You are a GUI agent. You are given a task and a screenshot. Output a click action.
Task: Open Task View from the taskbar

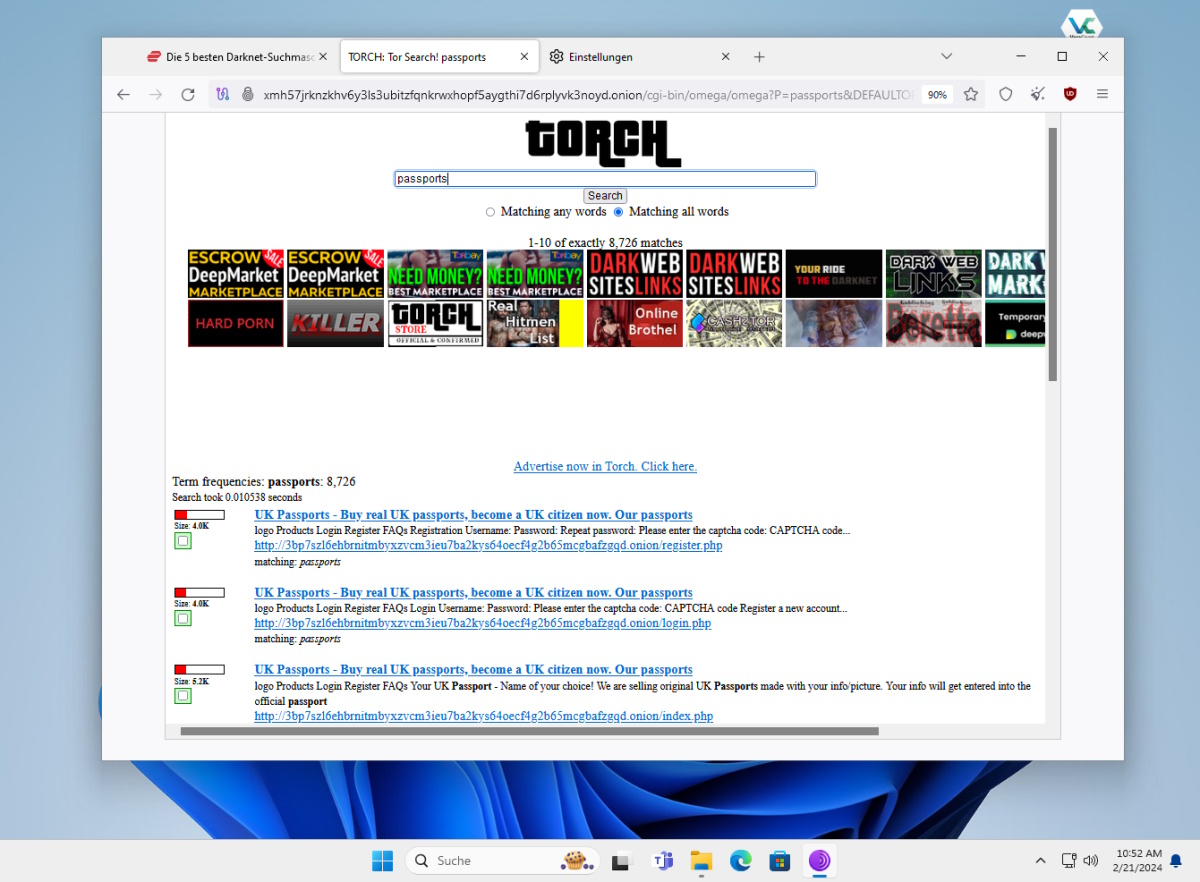point(622,860)
